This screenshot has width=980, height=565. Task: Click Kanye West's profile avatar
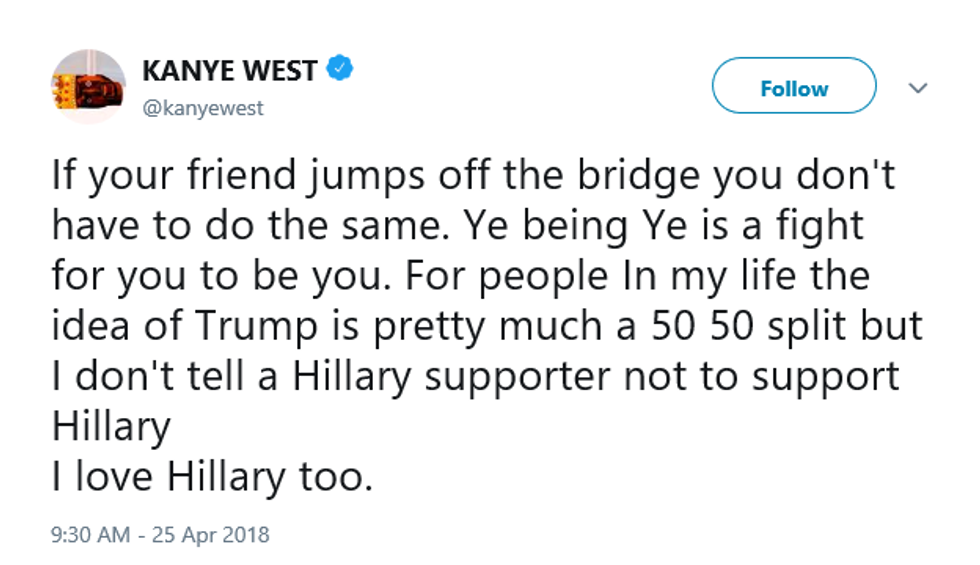tap(89, 87)
